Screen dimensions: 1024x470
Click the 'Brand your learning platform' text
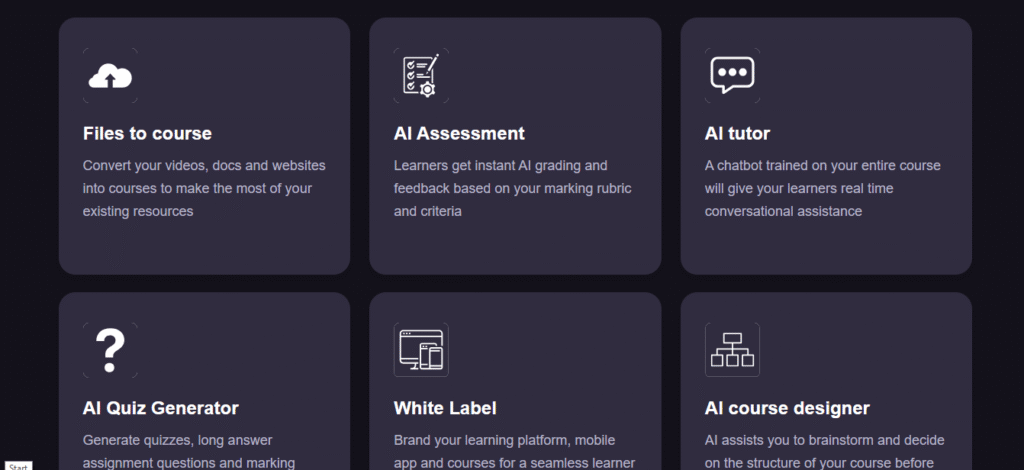click(514, 451)
